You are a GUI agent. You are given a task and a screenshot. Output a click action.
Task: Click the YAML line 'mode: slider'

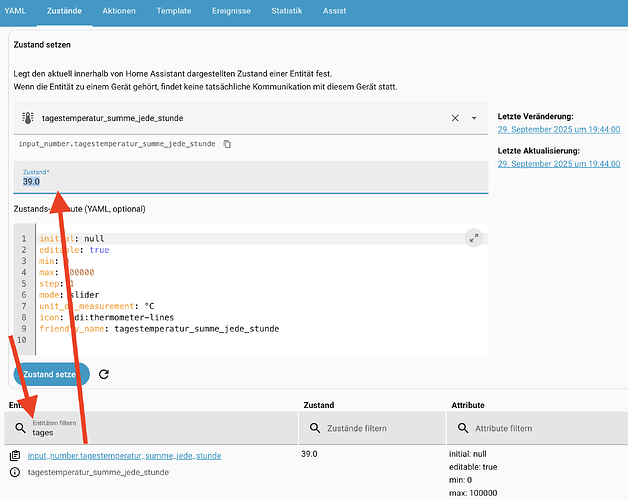coord(69,295)
